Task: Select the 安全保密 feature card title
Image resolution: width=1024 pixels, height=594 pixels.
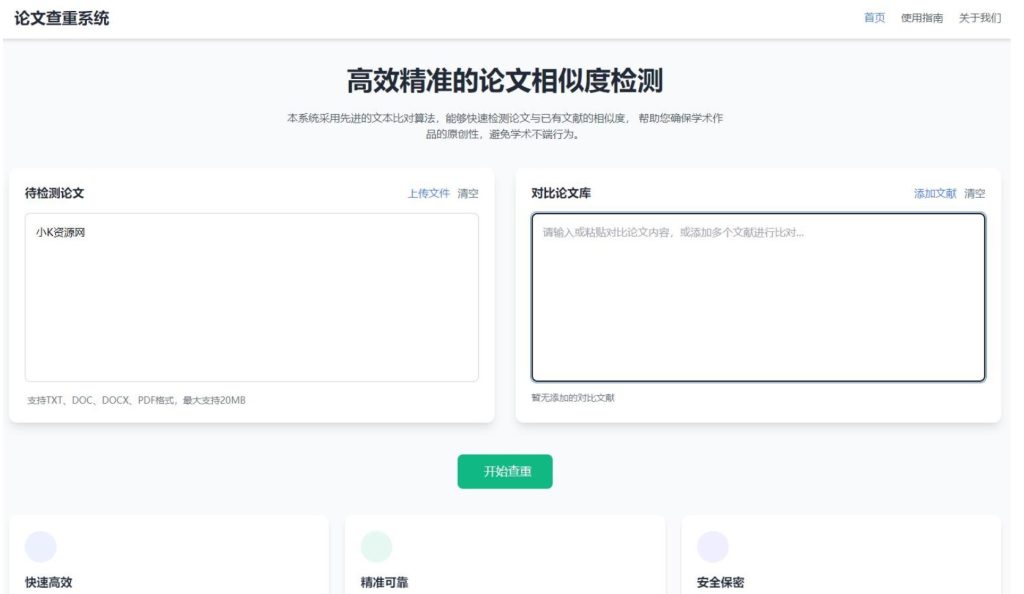Action: pos(721,583)
